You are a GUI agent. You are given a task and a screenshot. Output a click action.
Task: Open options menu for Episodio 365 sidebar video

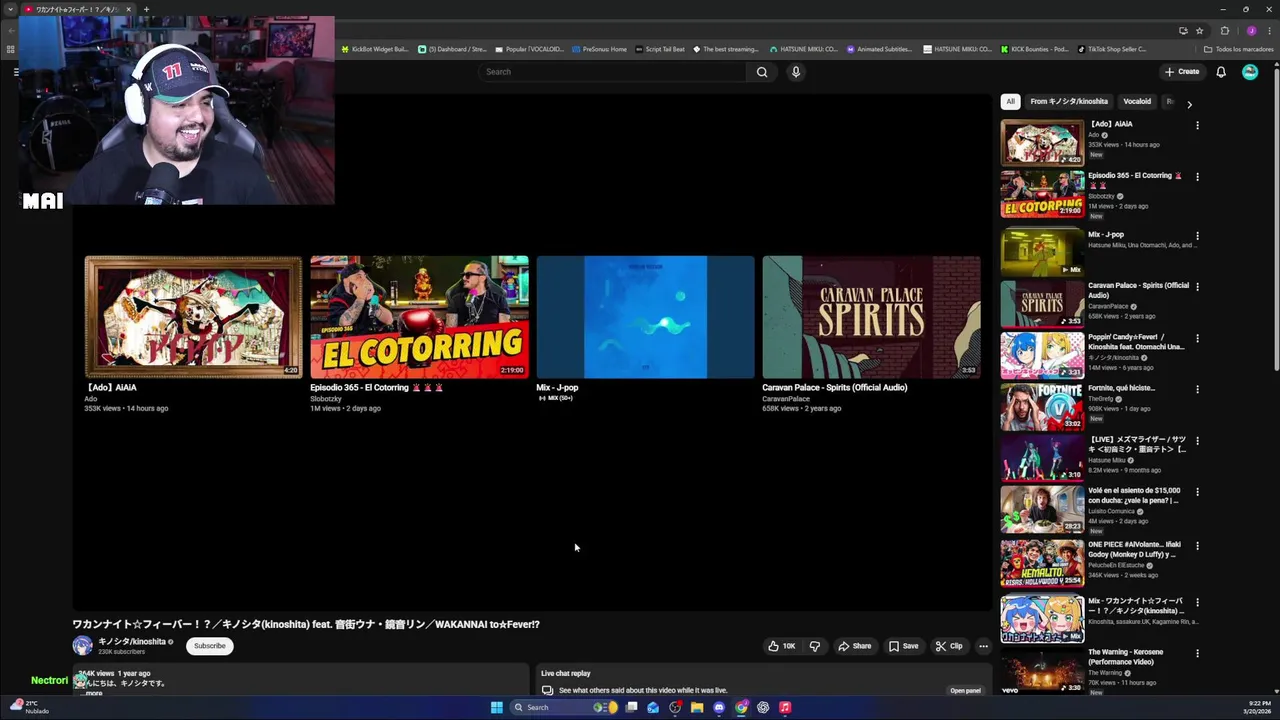pyautogui.click(x=1197, y=177)
